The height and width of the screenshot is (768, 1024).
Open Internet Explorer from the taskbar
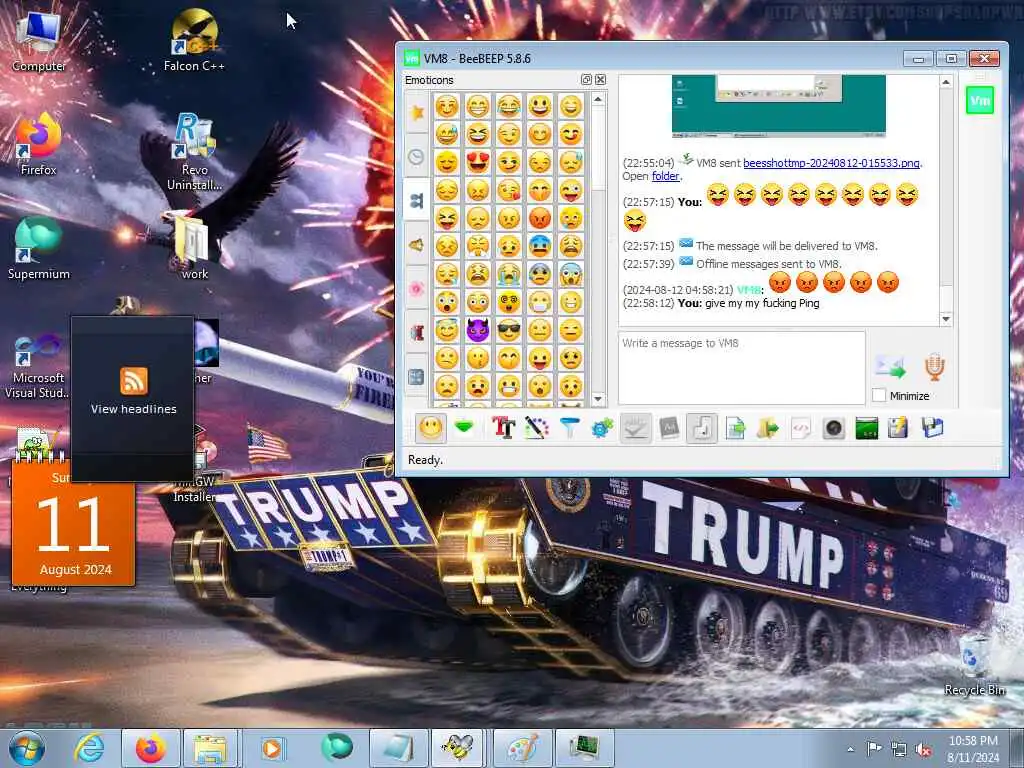click(88, 748)
